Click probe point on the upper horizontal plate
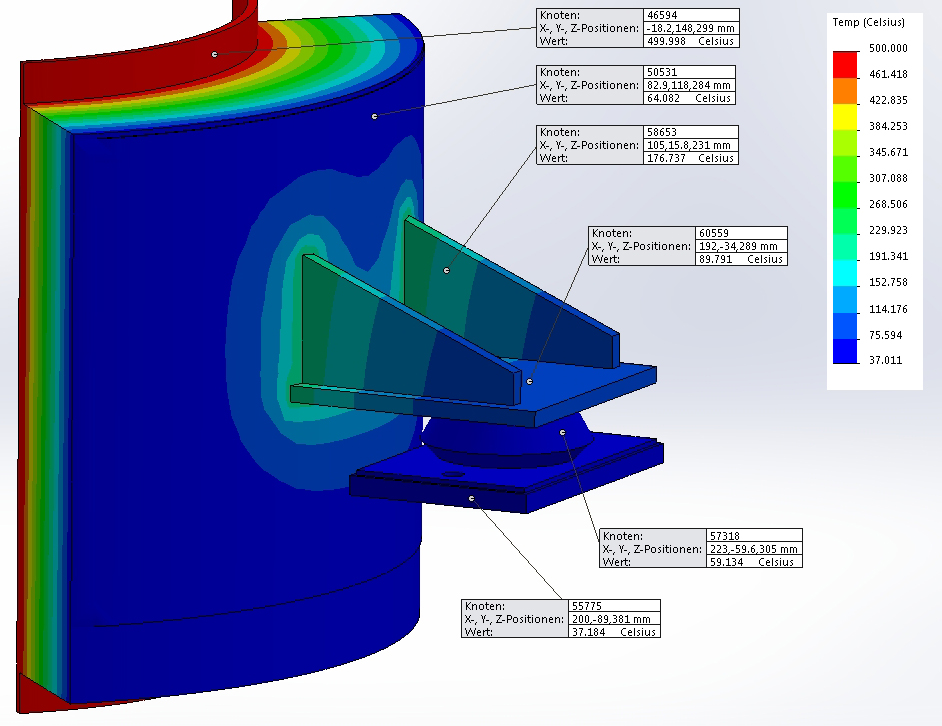The width and height of the screenshot is (942, 726). coord(530,381)
